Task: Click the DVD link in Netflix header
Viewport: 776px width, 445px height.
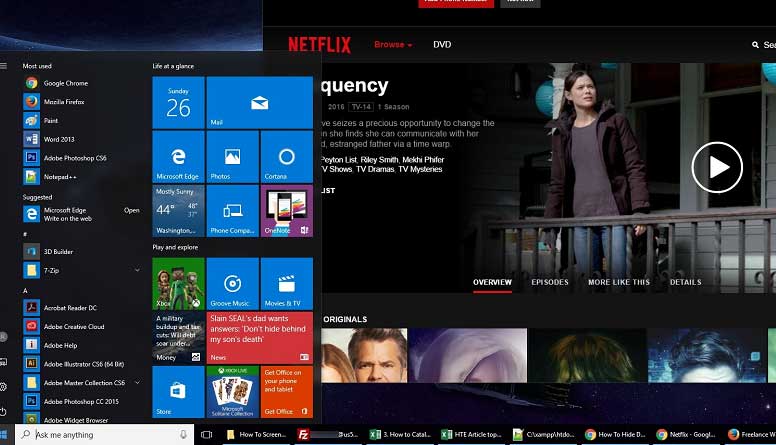Action: pos(442,45)
